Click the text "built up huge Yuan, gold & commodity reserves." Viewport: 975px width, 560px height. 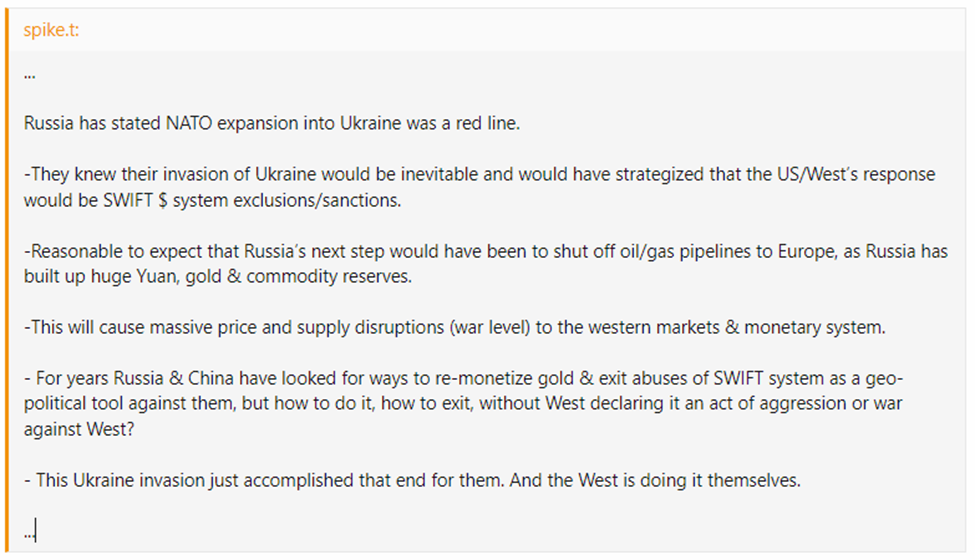[217, 276]
